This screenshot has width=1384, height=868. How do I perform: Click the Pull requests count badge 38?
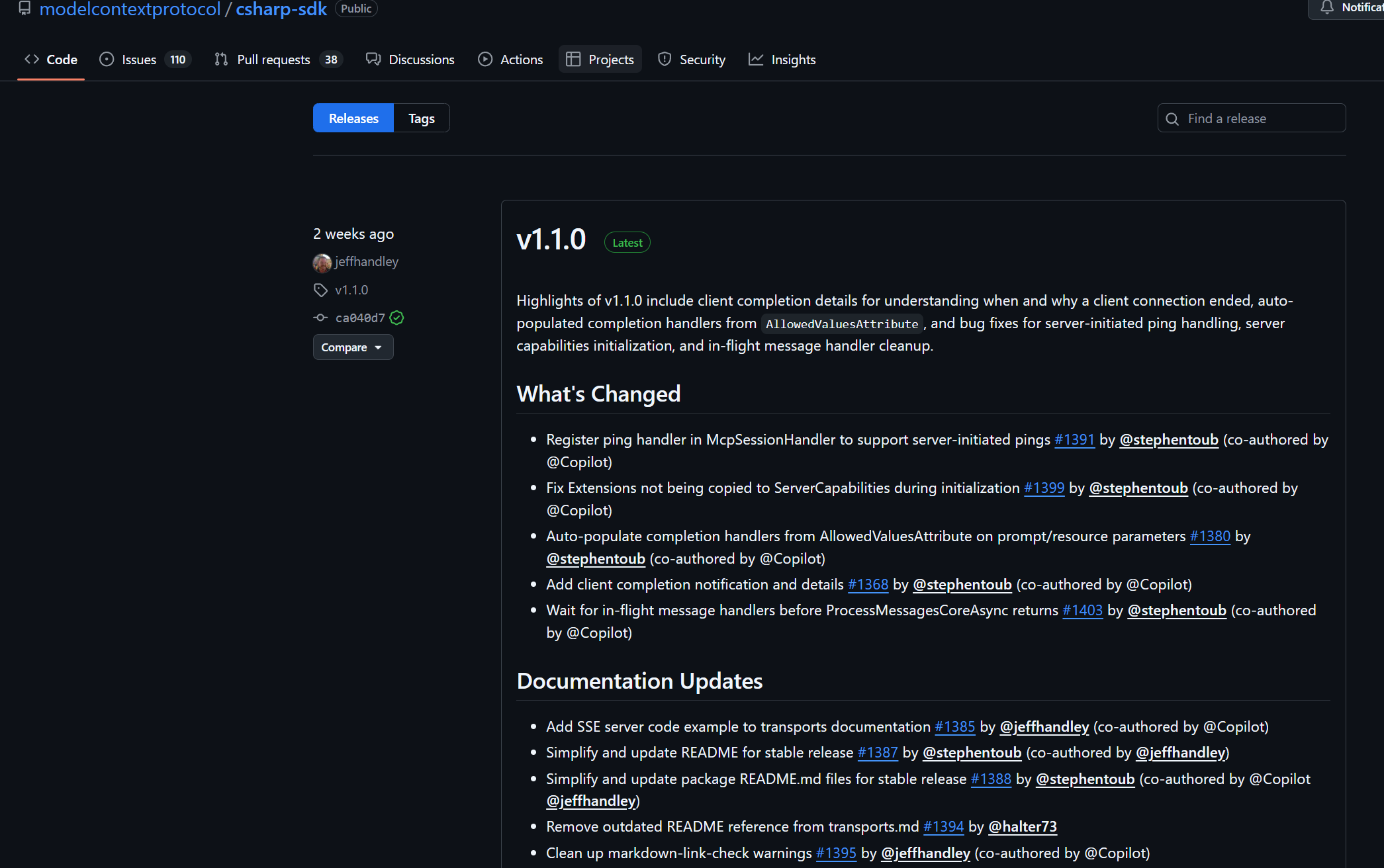coord(331,60)
